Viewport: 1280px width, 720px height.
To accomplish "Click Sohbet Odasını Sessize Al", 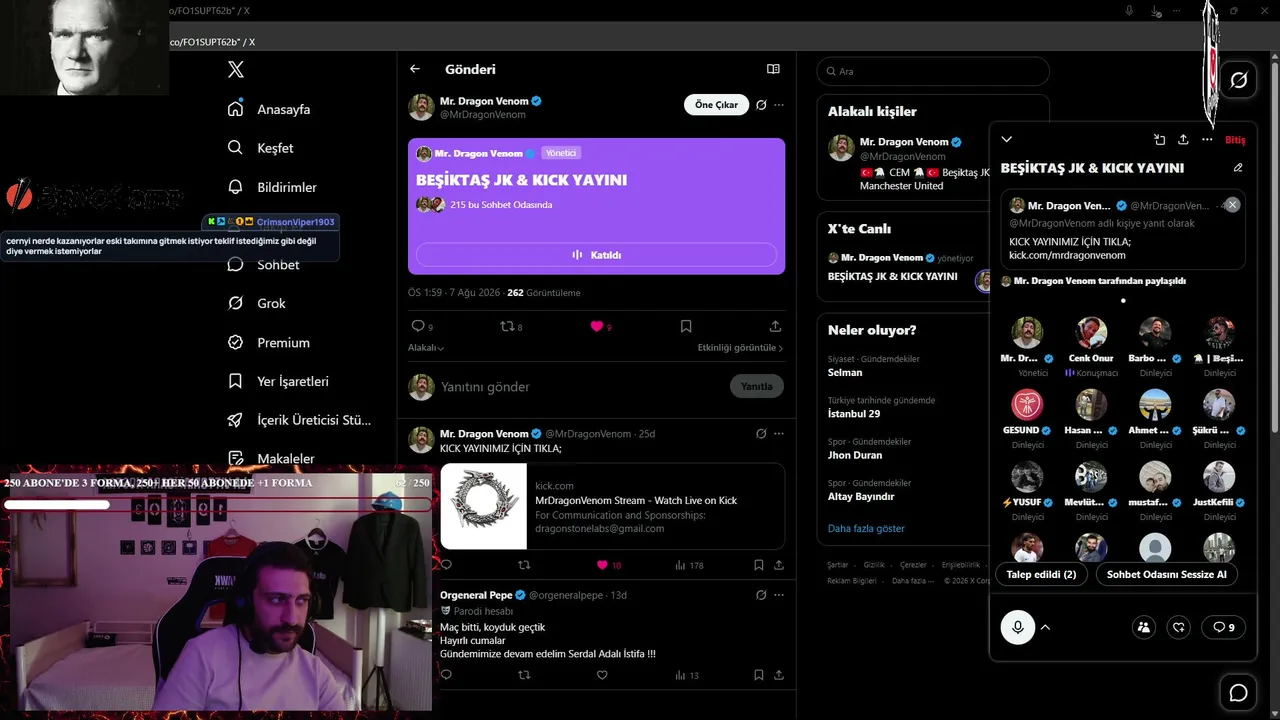I will point(1167,574).
